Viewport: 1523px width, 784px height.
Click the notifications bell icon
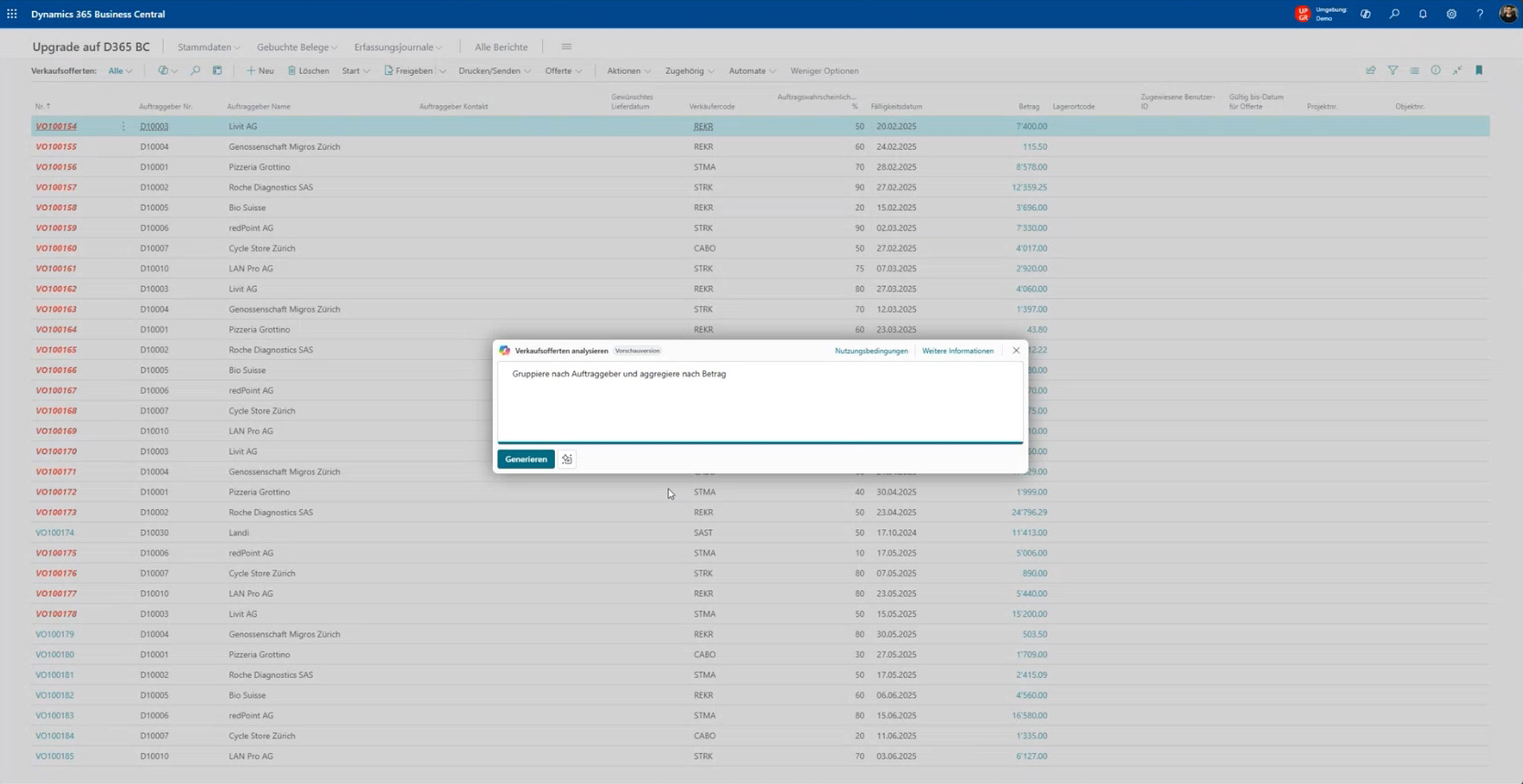pos(1422,14)
